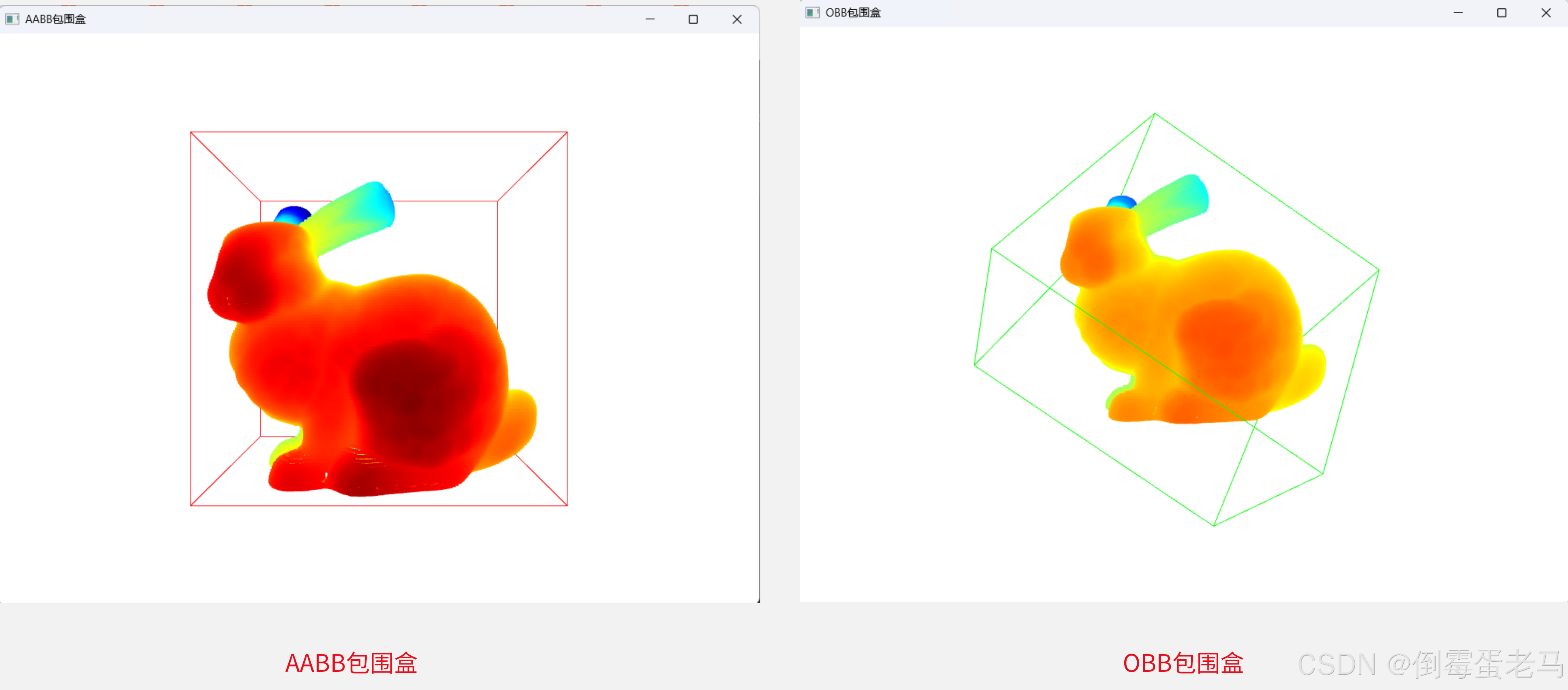The image size is (1568, 690).
Task: Close the OBB包围盒 window
Action: [1546, 12]
